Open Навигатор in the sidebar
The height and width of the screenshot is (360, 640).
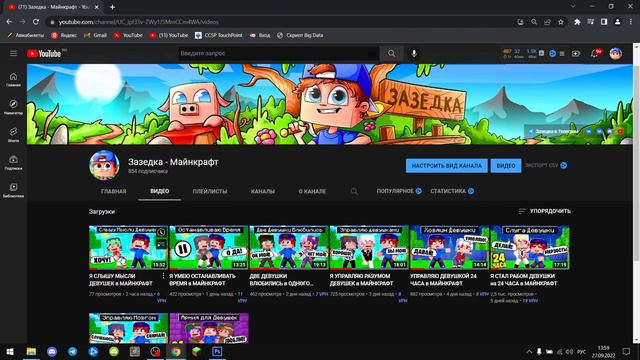(13, 107)
